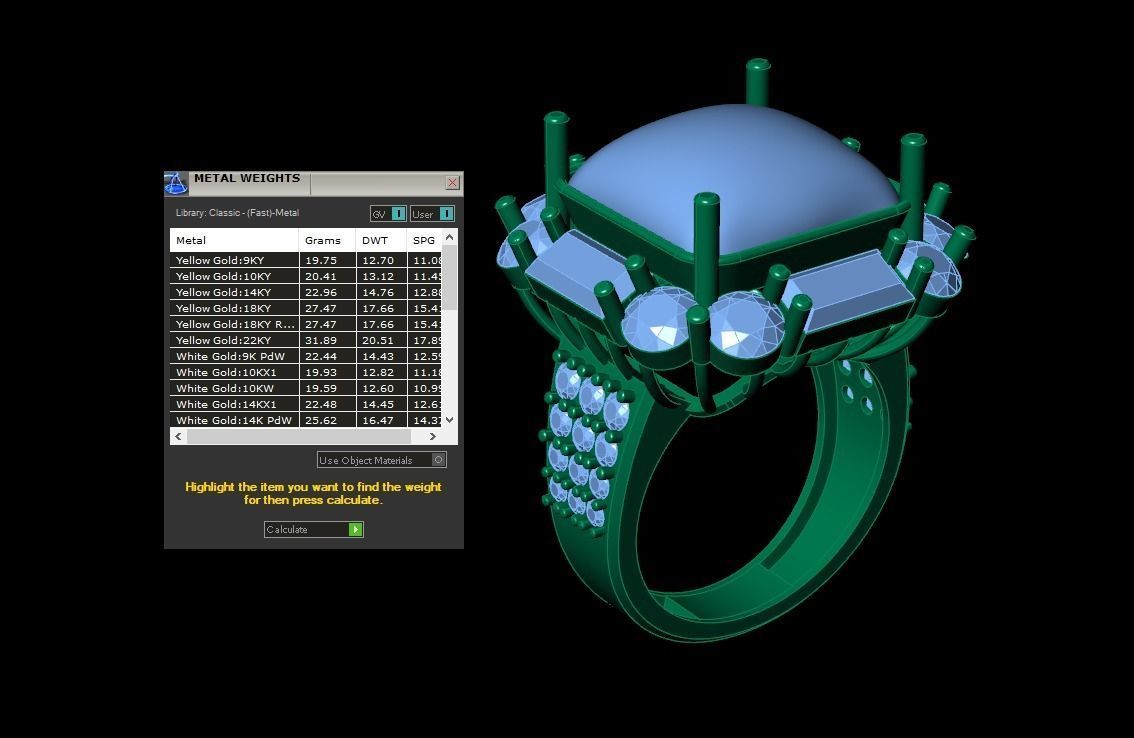Toggle Use Object Materials option
Image resolution: width=1134 pixels, height=738 pixels.
[382, 459]
